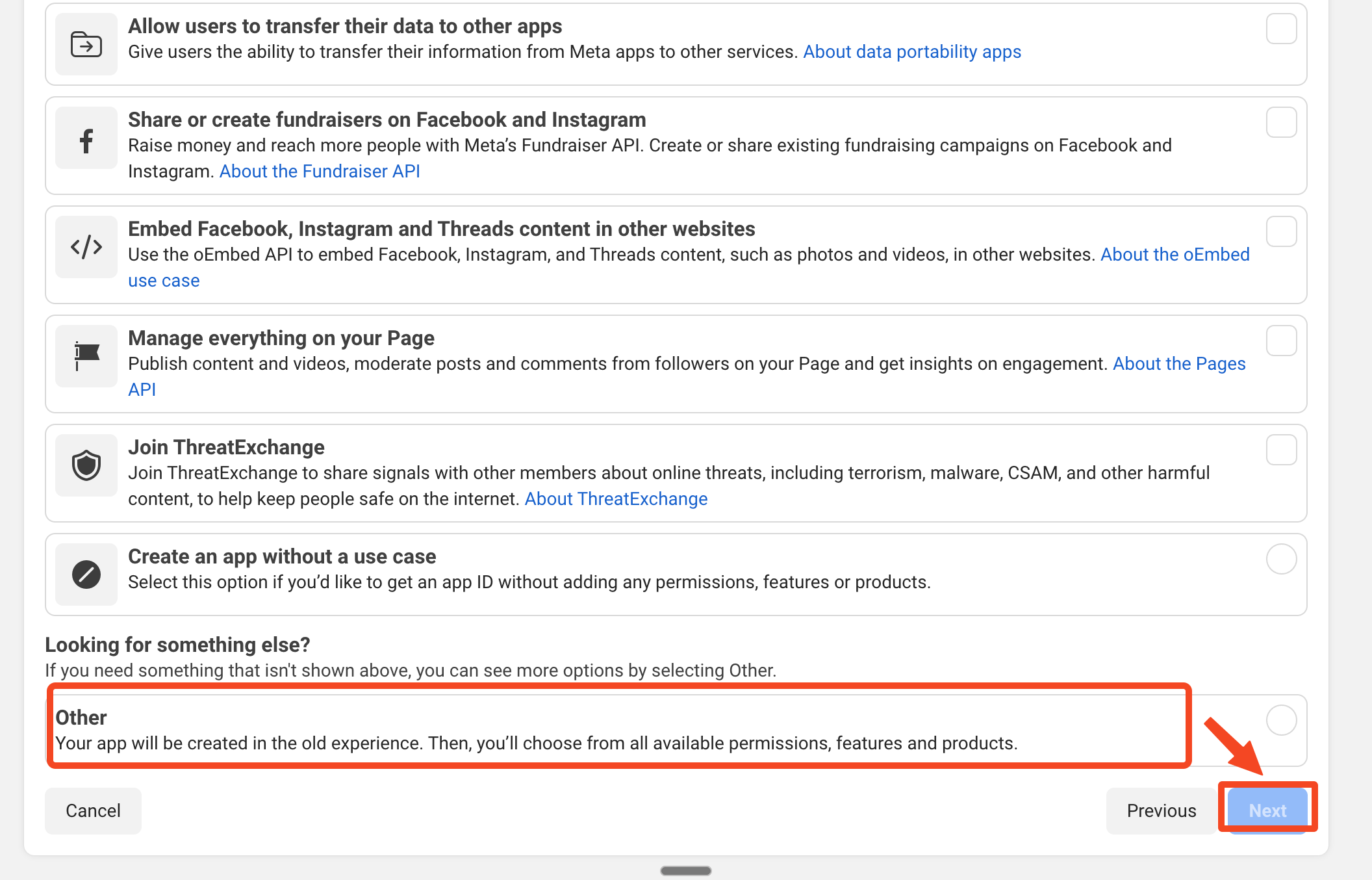1372x880 pixels.
Task: Check the fundraisers use case checkbox
Action: tap(1281, 122)
